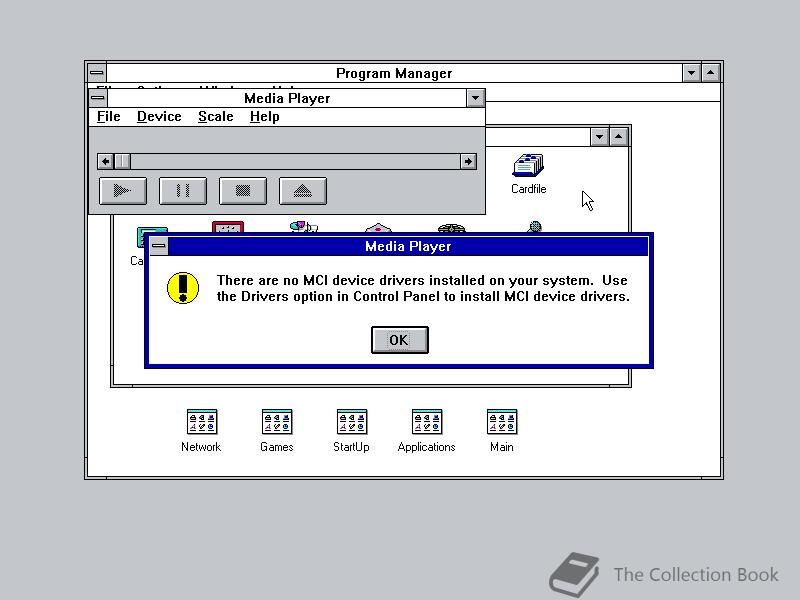
Task: Click the Media Player position slider thumb
Action: tap(122, 162)
